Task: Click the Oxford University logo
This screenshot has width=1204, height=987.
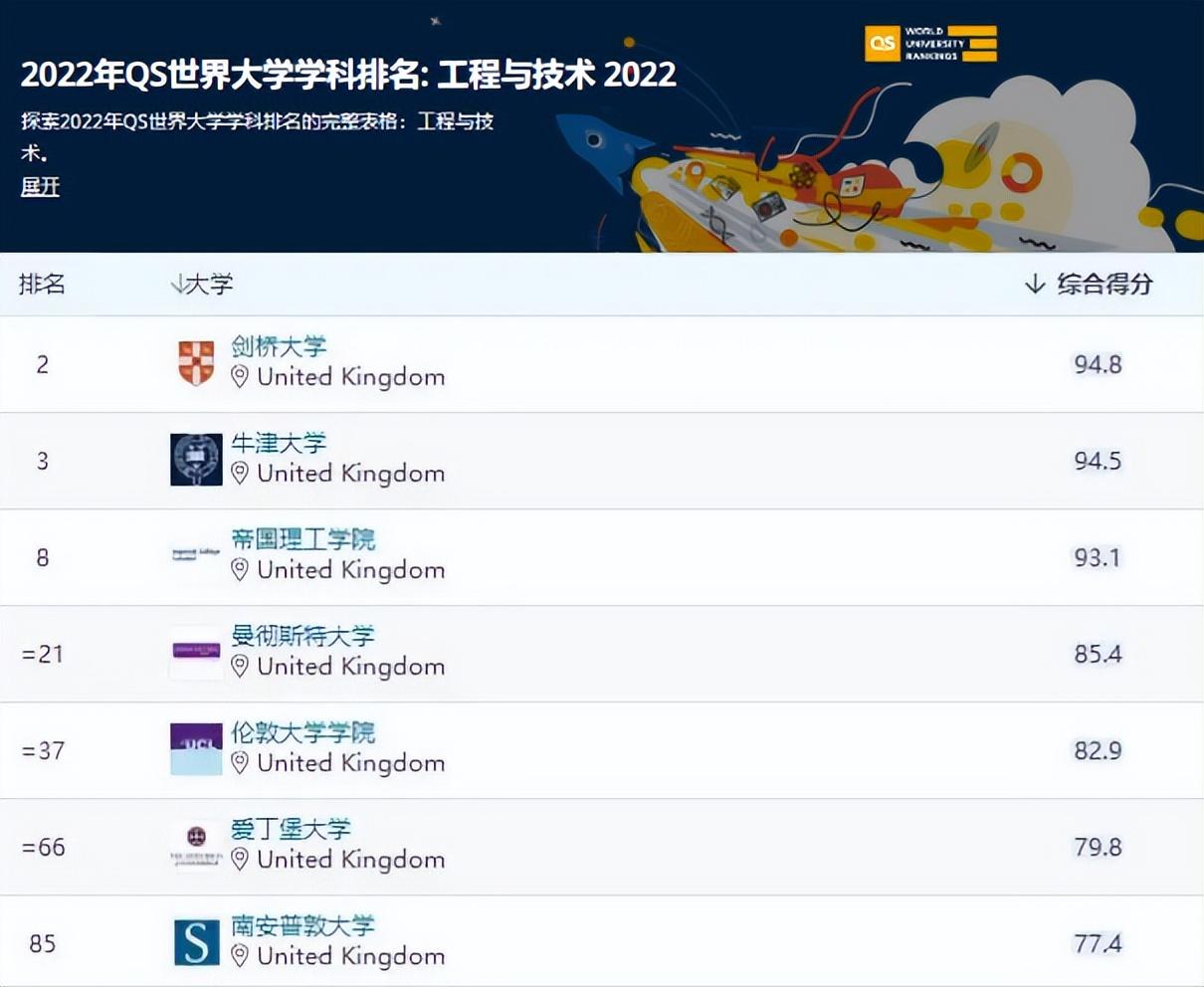Action: (x=196, y=459)
